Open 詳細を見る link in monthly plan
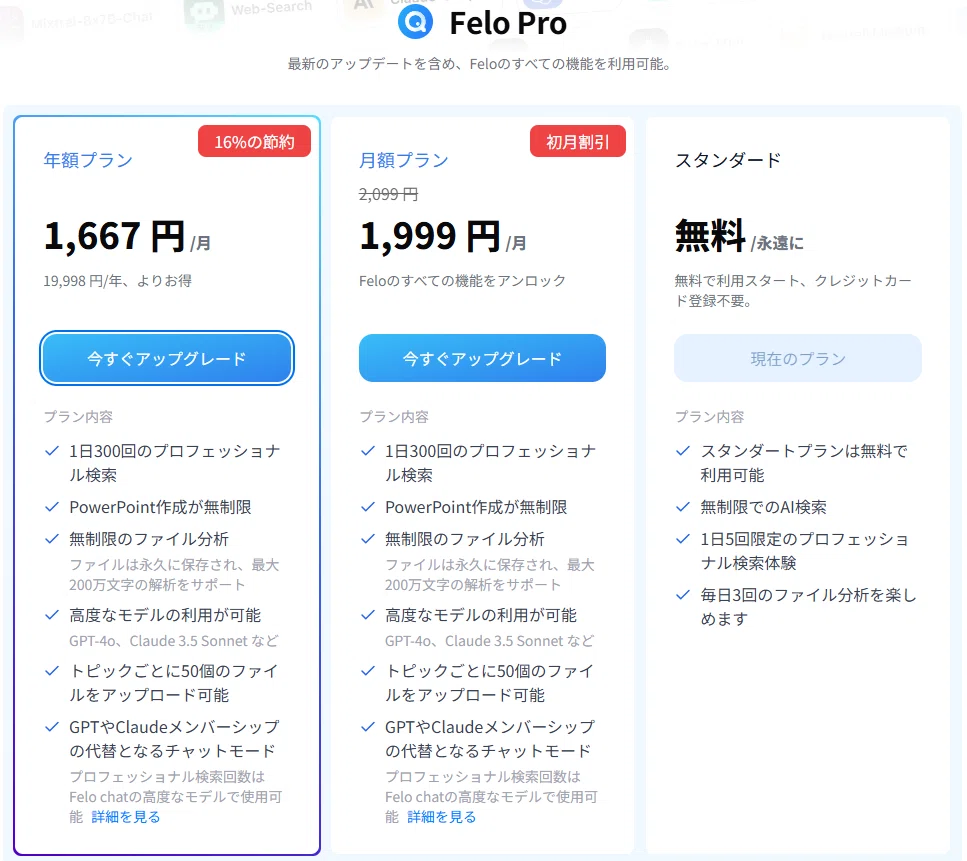The image size is (967, 861). 442,817
